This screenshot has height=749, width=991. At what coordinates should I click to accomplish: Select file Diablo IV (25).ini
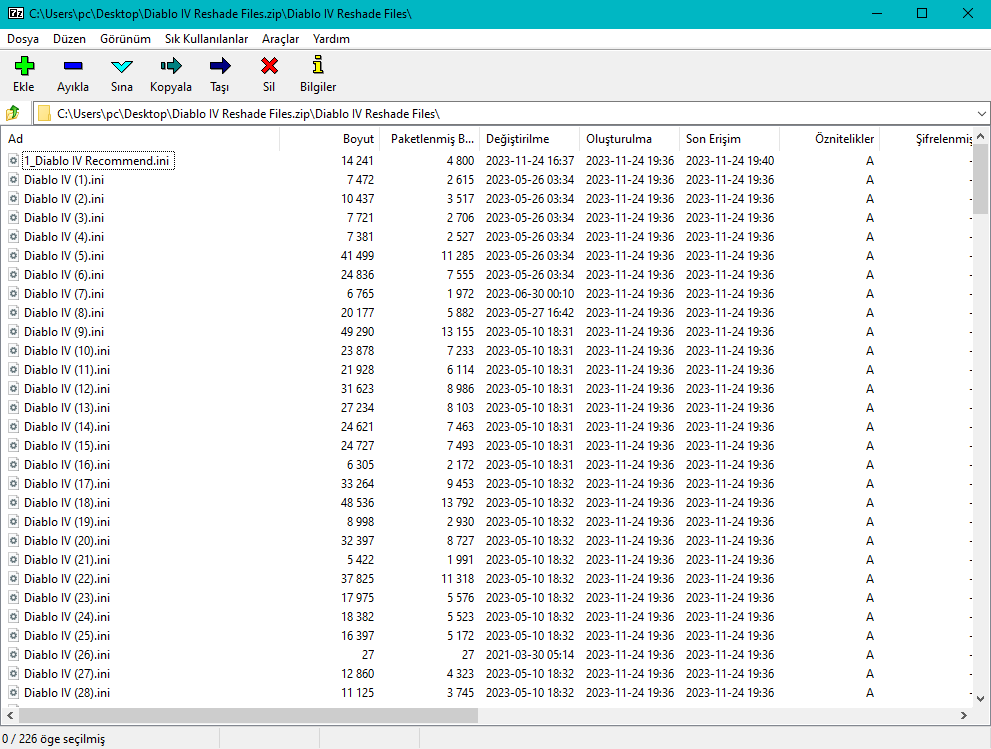(67, 635)
